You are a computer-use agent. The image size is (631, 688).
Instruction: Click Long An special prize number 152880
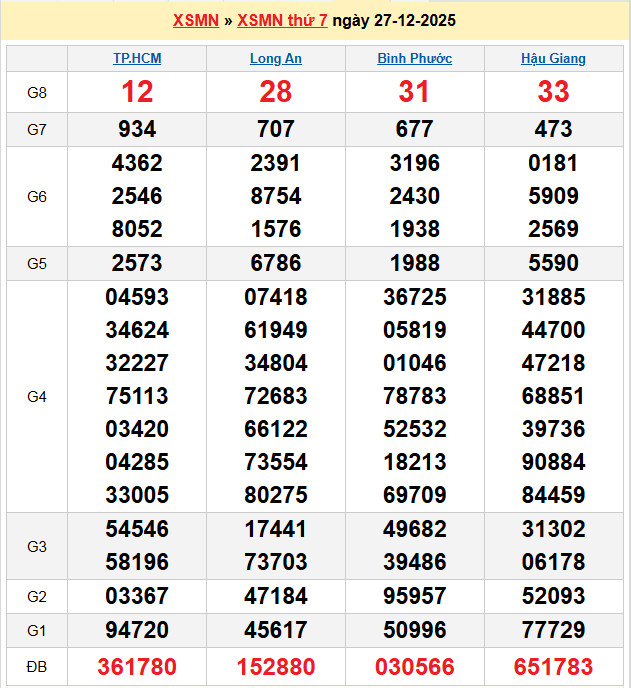276,667
